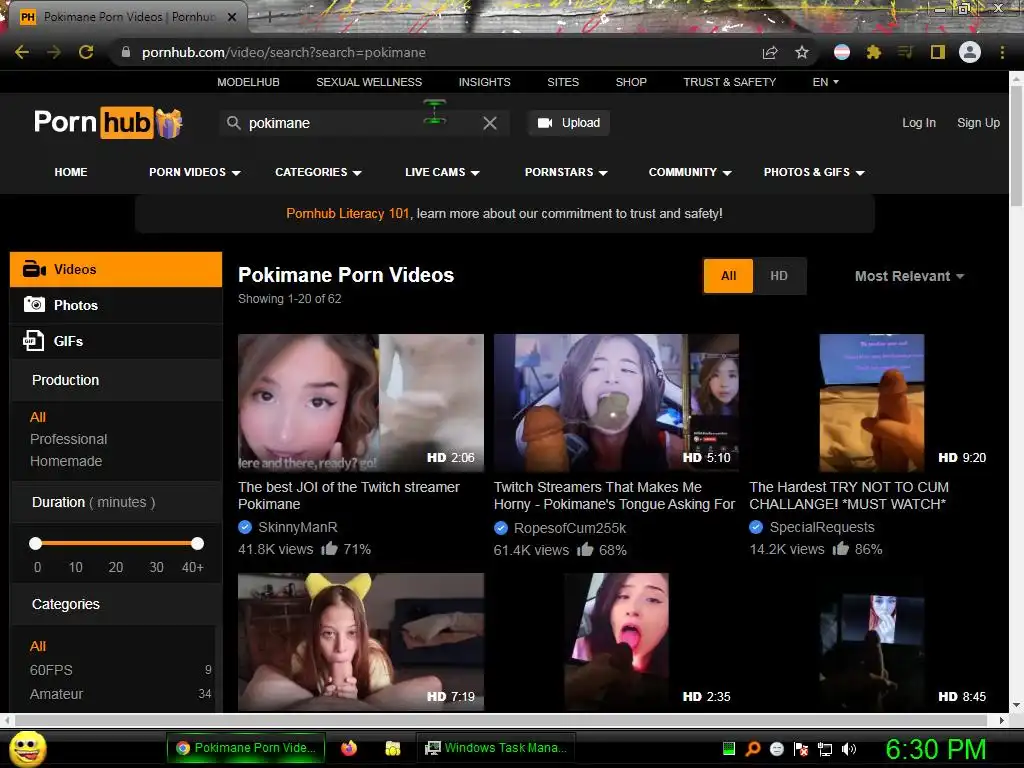Expand the PORNSTARS nav dropdown
Image resolution: width=1024 pixels, height=768 pixels.
[x=566, y=172]
